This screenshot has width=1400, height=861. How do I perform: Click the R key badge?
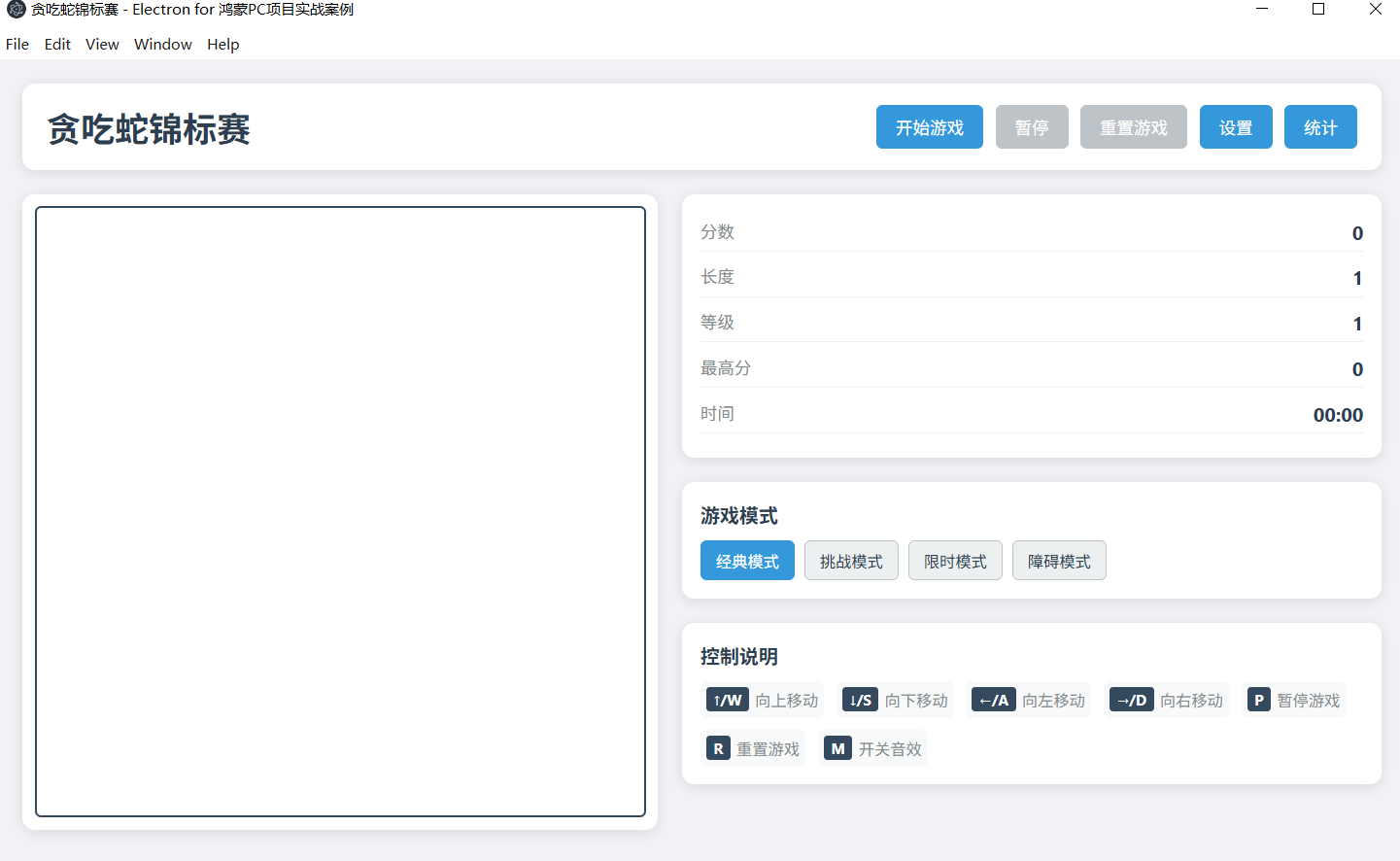[718, 748]
